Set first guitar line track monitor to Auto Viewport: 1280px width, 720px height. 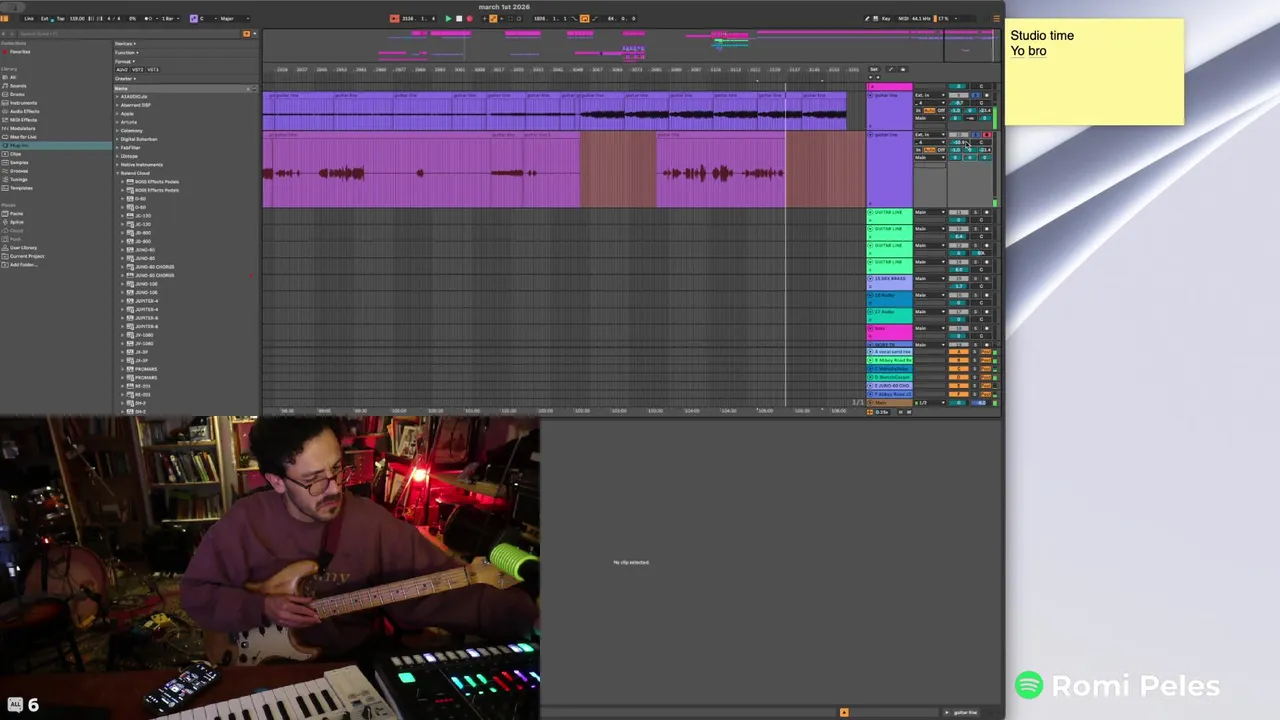point(929,110)
